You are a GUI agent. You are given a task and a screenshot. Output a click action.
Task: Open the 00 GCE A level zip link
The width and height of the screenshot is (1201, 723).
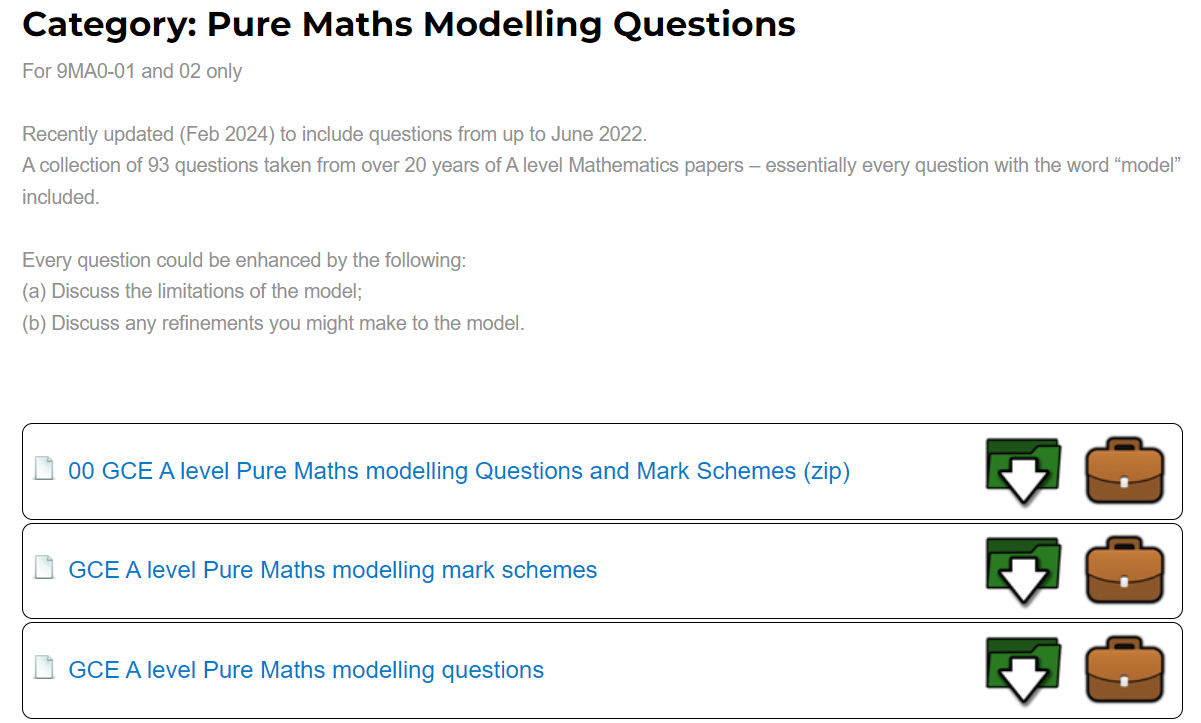click(458, 471)
